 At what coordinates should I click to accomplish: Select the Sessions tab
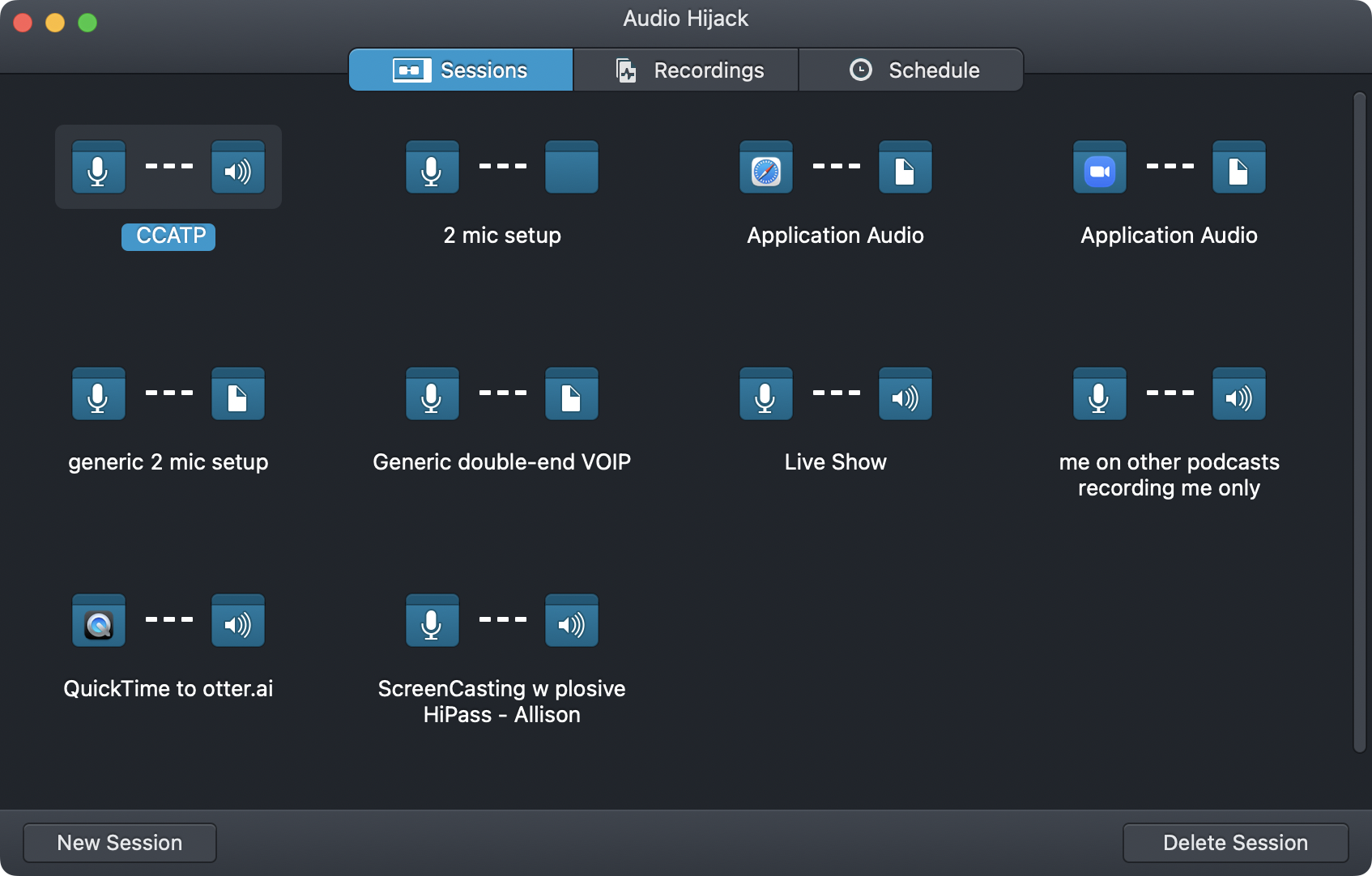[x=461, y=70]
